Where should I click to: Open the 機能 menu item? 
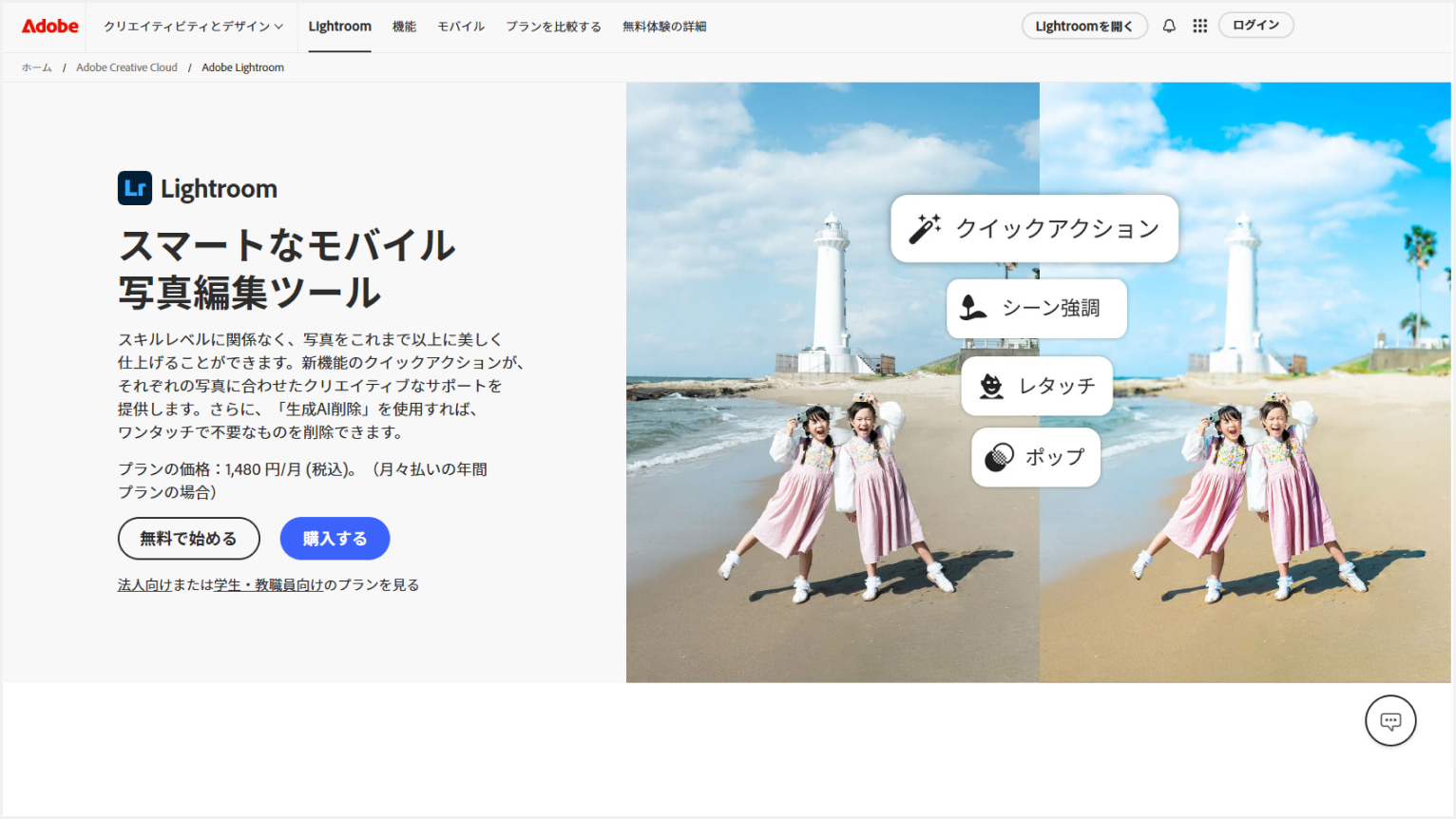pyautogui.click(x=405, y=26)
